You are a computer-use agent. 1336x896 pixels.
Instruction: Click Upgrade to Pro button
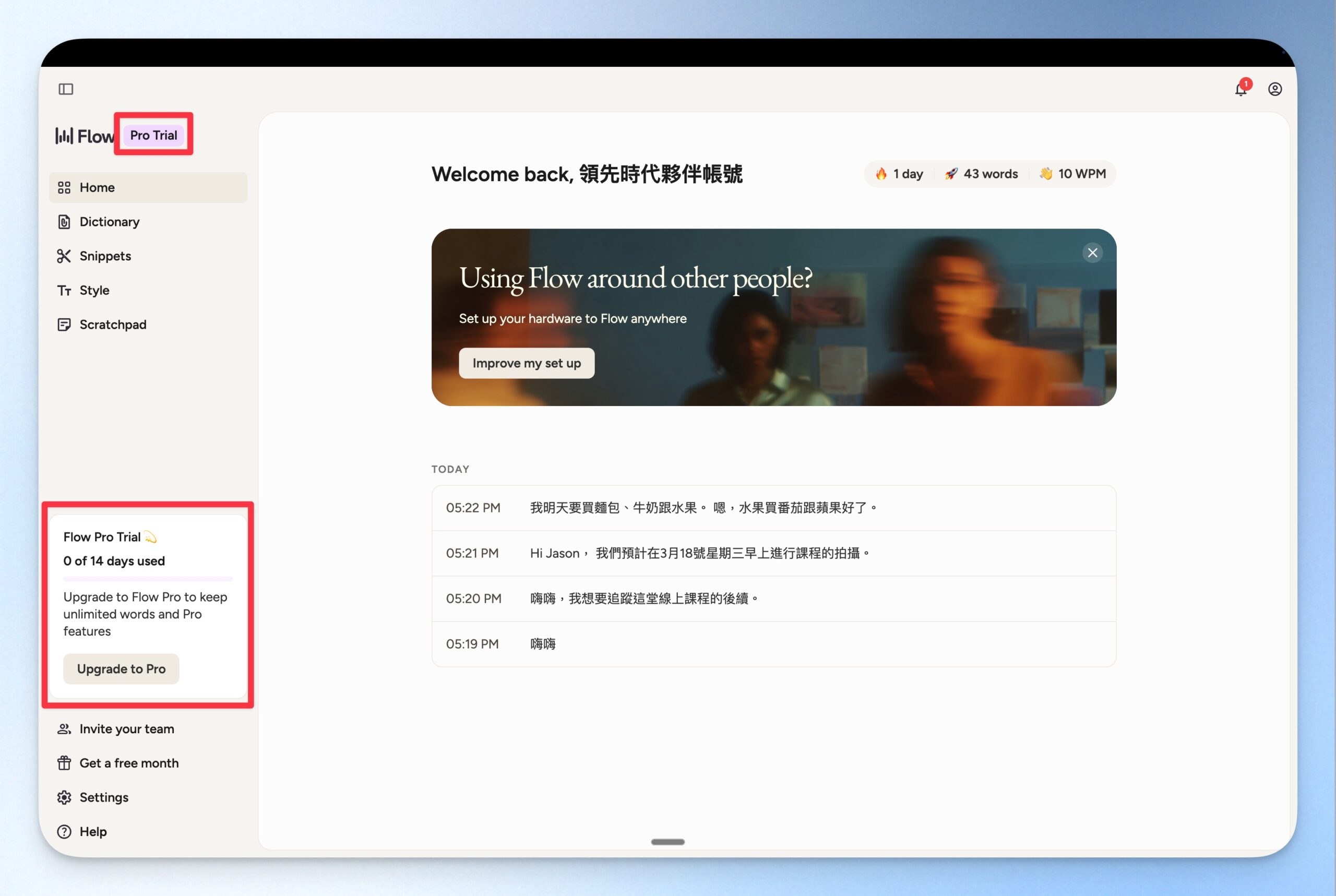tap(121, 668)
